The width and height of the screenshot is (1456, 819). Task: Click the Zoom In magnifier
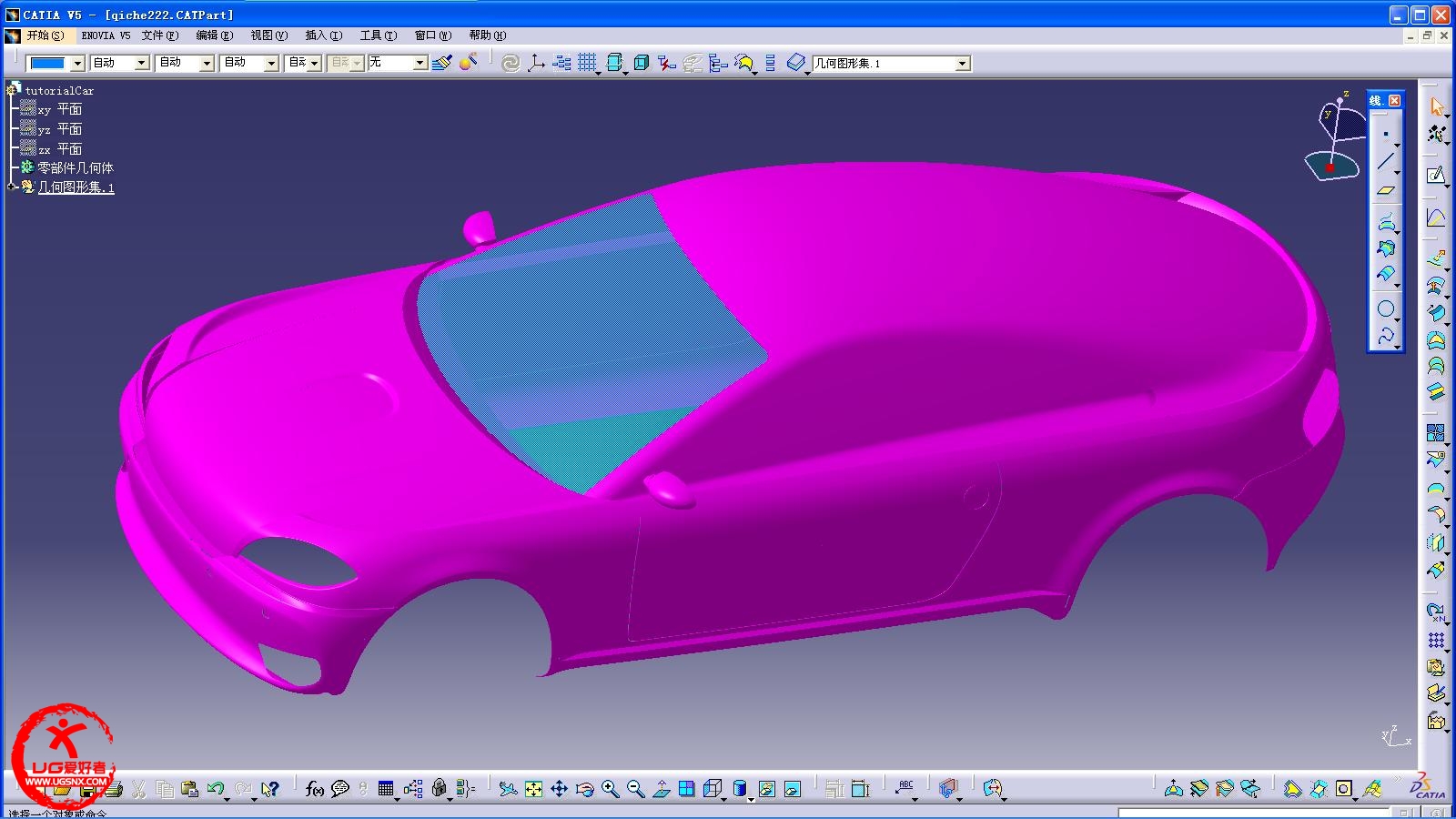[x=610, y=789]
